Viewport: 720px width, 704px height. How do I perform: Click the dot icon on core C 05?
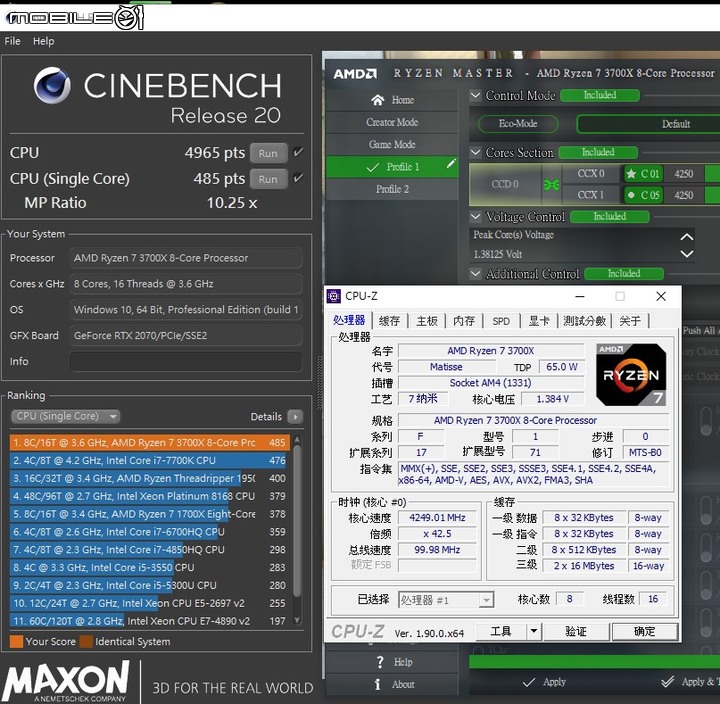tap(631, 195)
